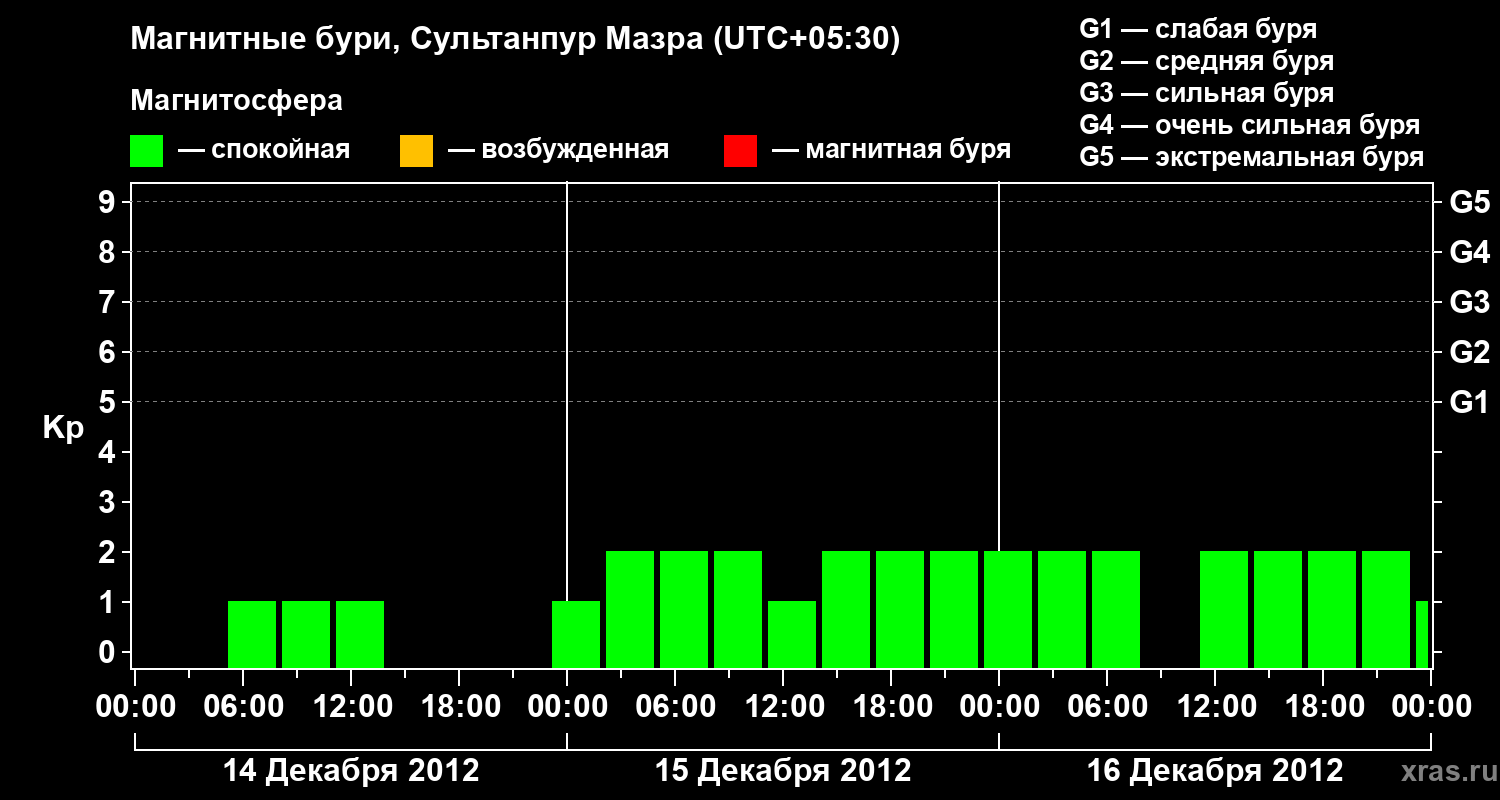Click the 'магнитная буря' legend label
The width and height of the screenshot is (1500, 800).
908,150
